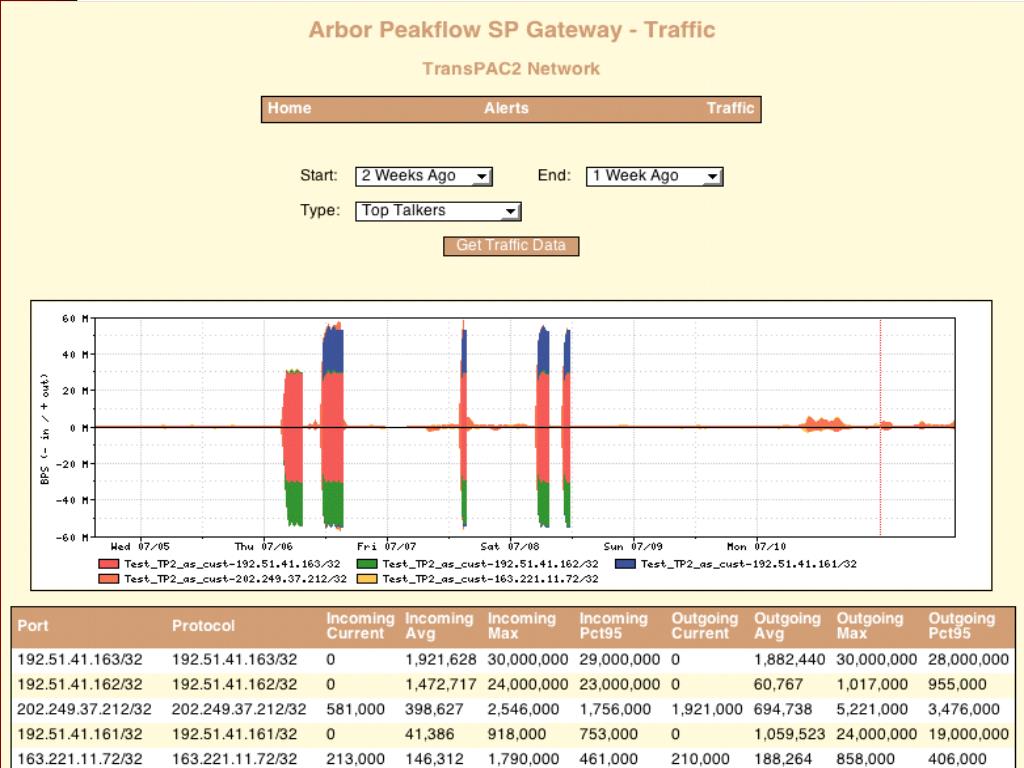1024x768 pixels.
Task: Select the Outgoing Pct95 value 19,000,000
Action: 968,734
